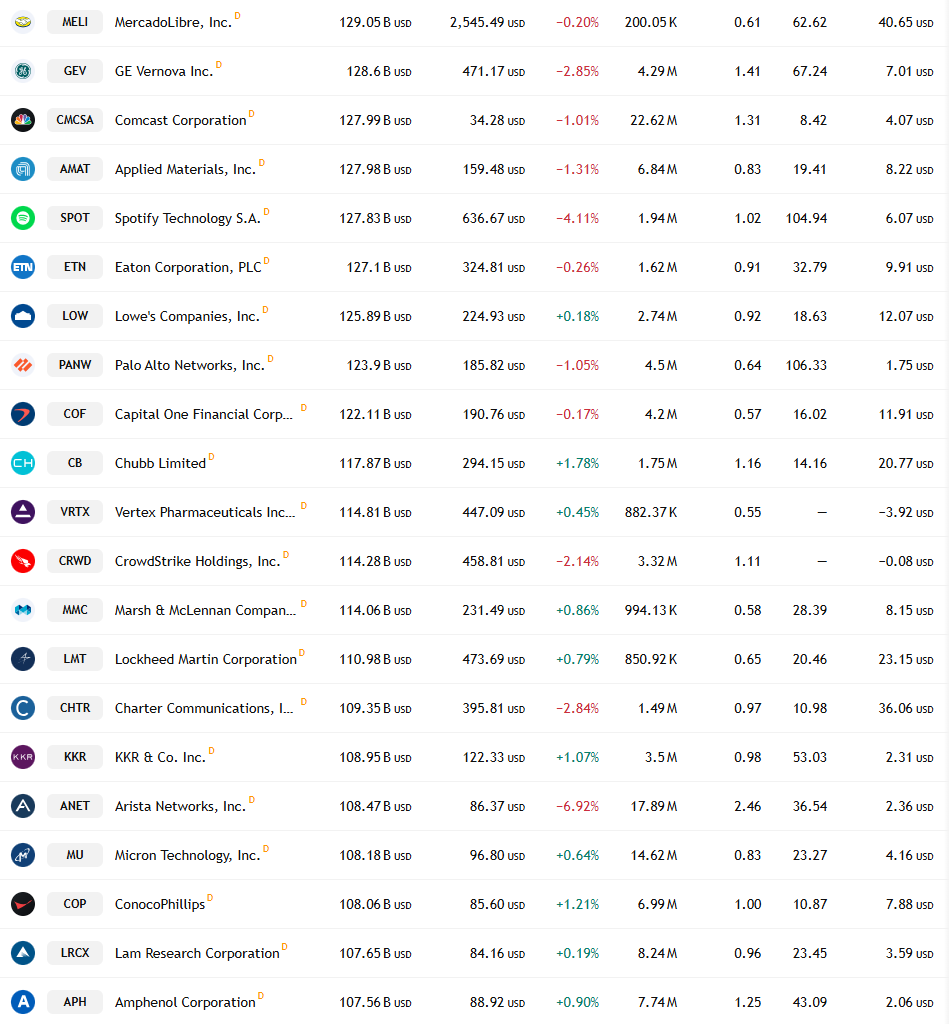
Task: Click the Eaton ETN logo icon
Action: tap(23, 267)
